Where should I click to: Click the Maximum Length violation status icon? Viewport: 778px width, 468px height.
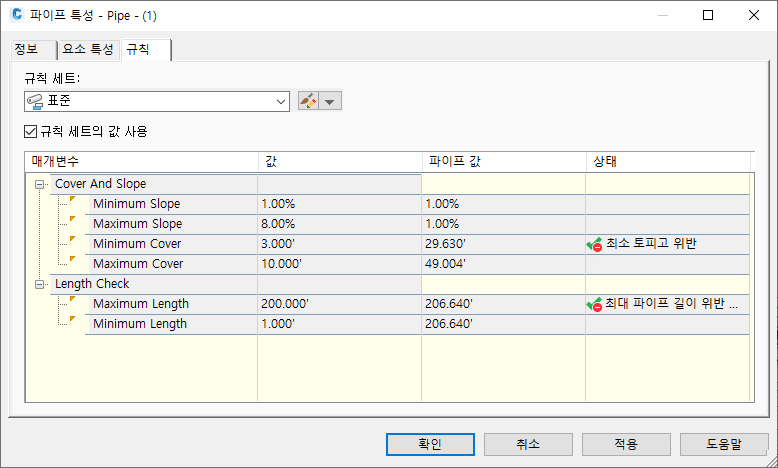click(594, 304)
